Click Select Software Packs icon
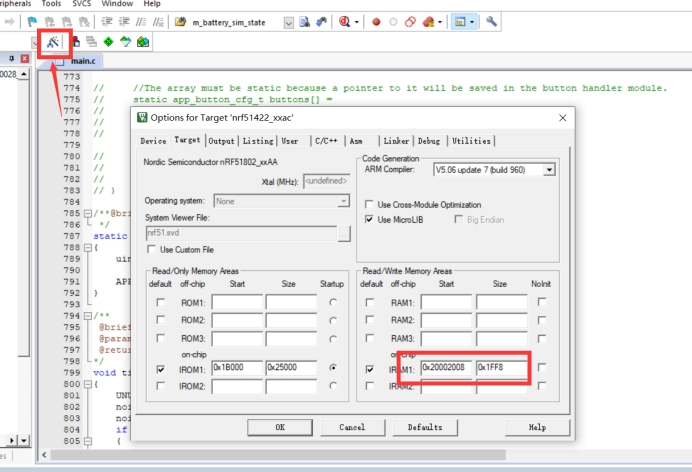 pyautogui.click(x=125, y=42)
